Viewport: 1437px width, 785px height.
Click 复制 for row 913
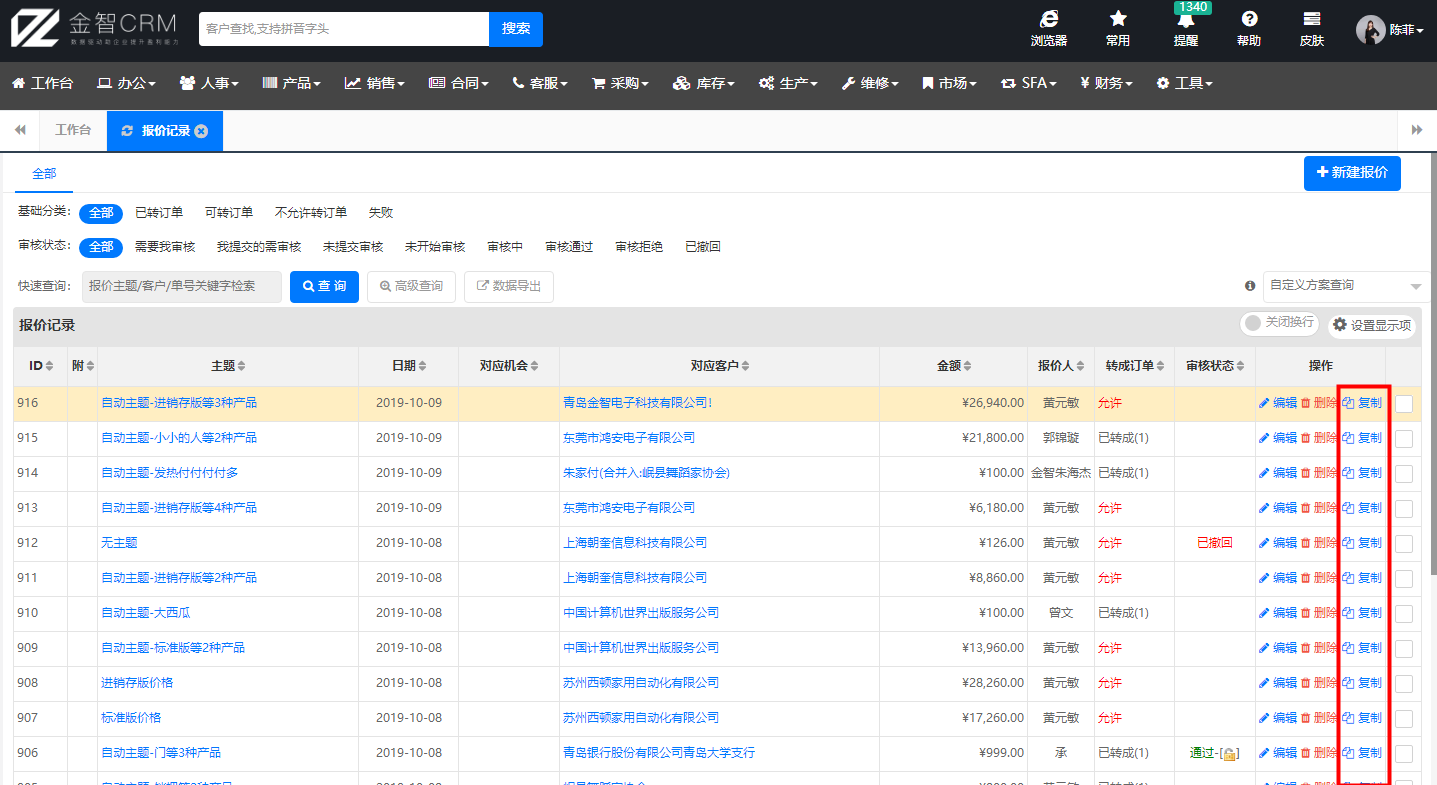1362,508
